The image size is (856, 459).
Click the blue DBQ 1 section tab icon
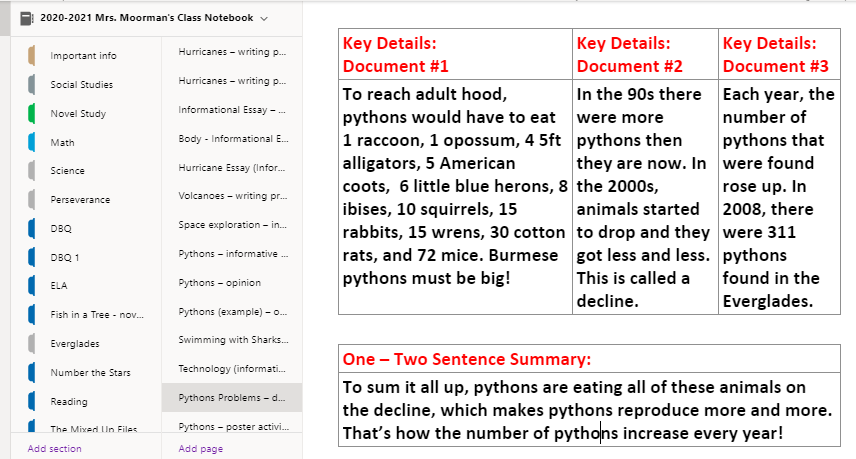click(32, 258)
